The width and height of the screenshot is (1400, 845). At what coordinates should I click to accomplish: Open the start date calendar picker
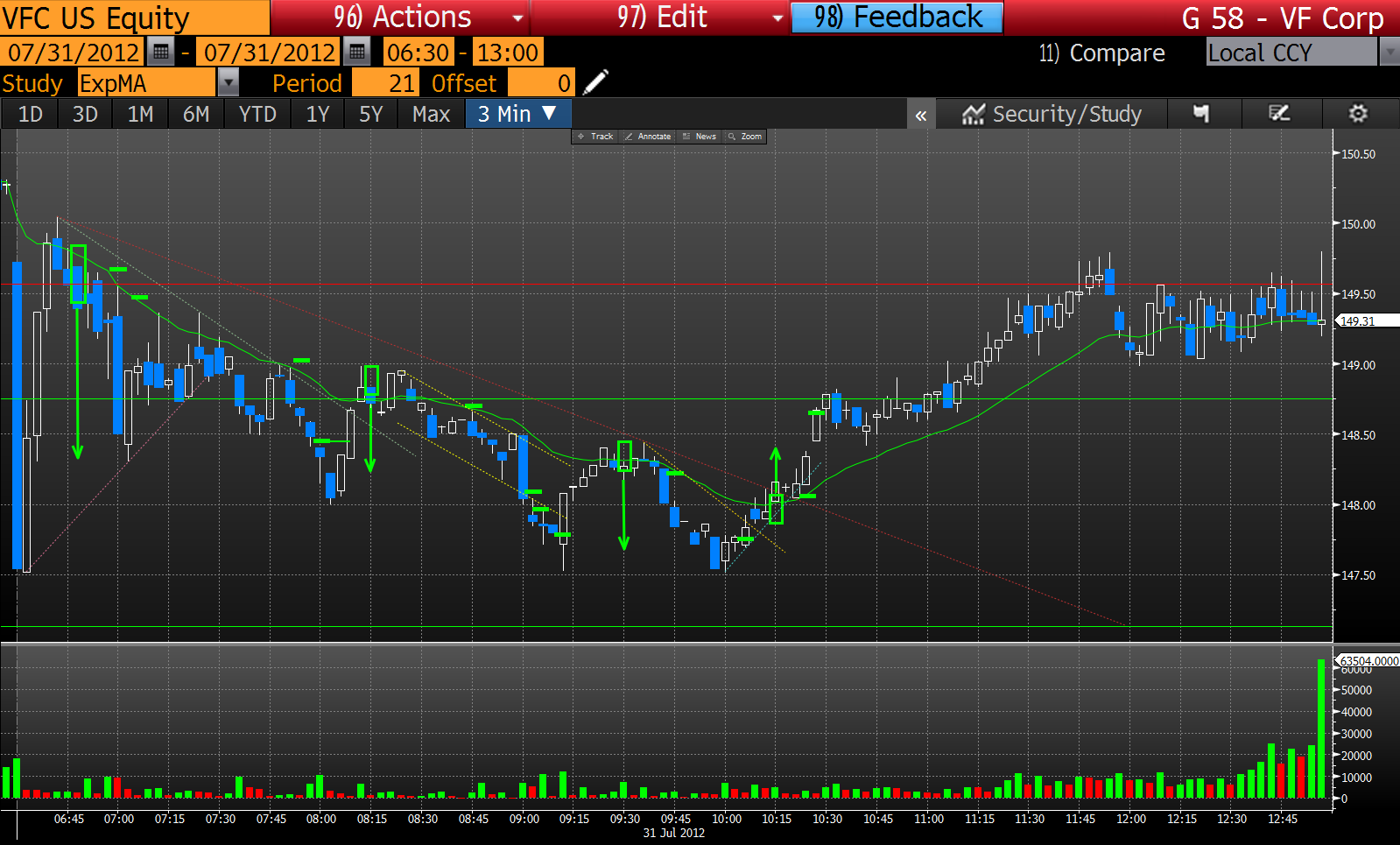tap(160, 53)
